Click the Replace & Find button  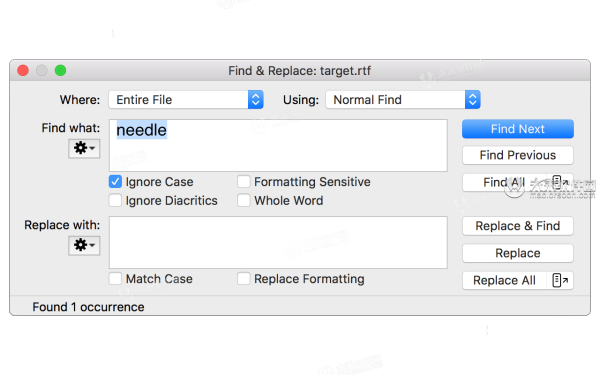pyautogui.click(x=518, y=226)
